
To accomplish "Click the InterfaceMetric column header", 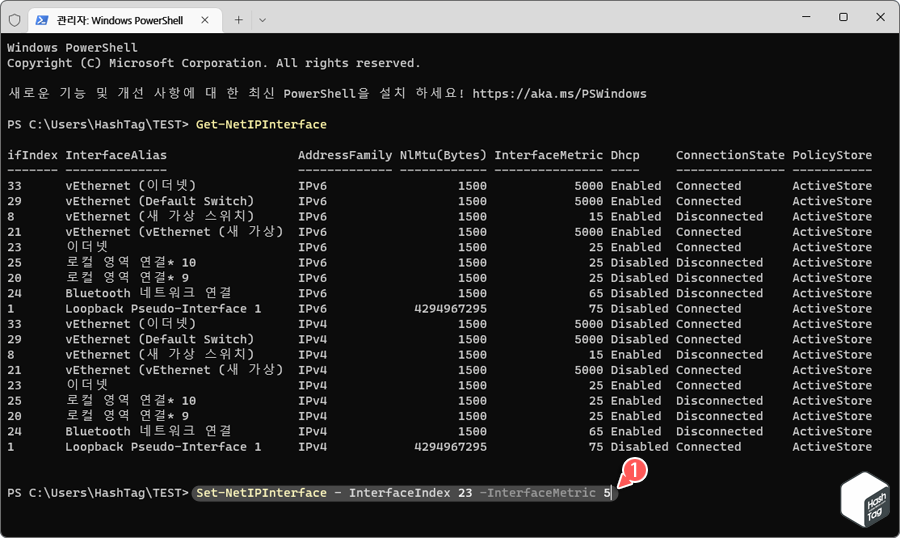I will click(x=549, y=155).
